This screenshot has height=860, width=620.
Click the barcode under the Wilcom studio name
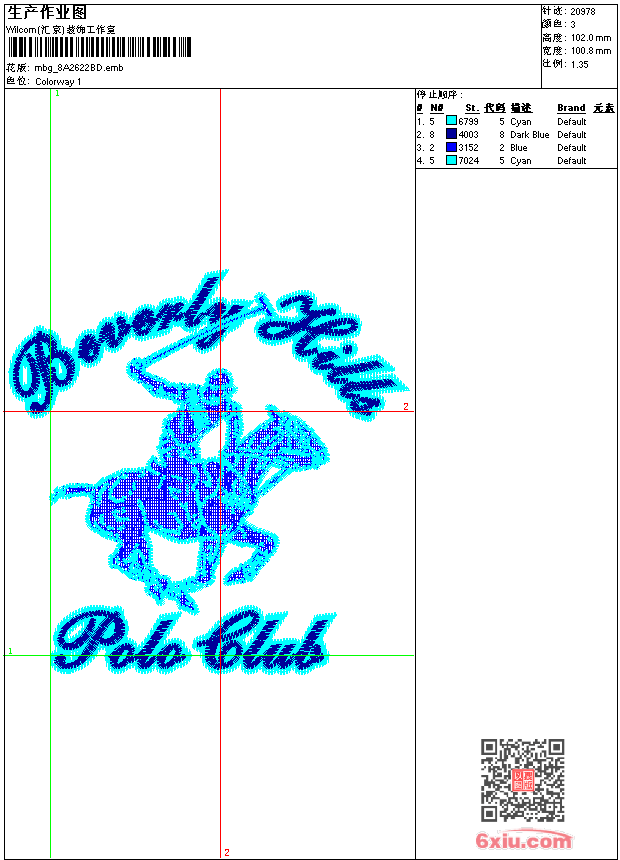tap(99, 47)
